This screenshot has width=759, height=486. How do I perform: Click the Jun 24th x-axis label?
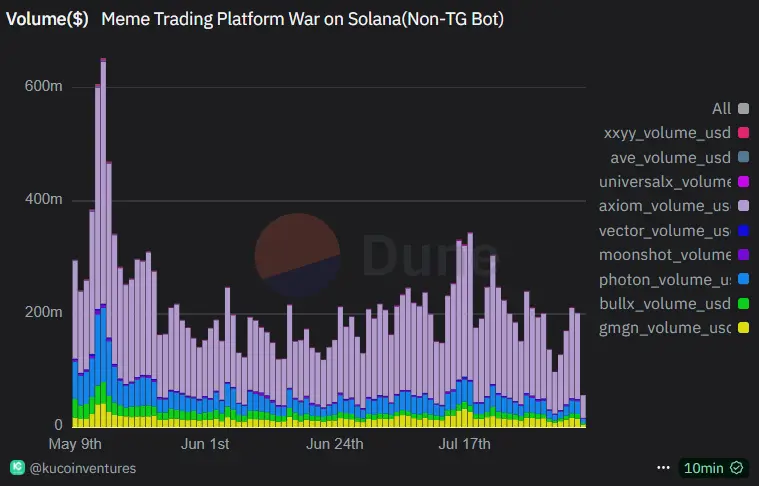pyautogui.click(x=334, y=444)
